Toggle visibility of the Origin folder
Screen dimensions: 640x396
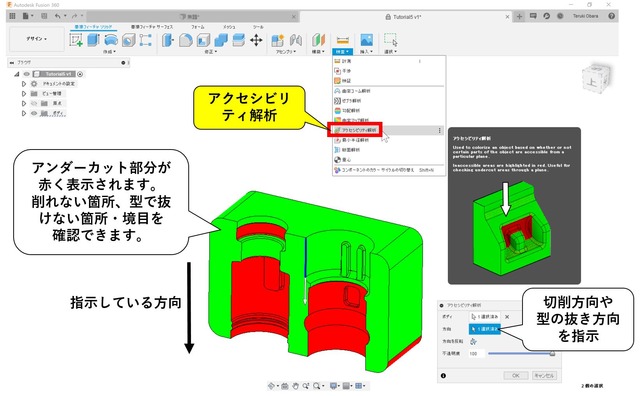click(34, 103)
